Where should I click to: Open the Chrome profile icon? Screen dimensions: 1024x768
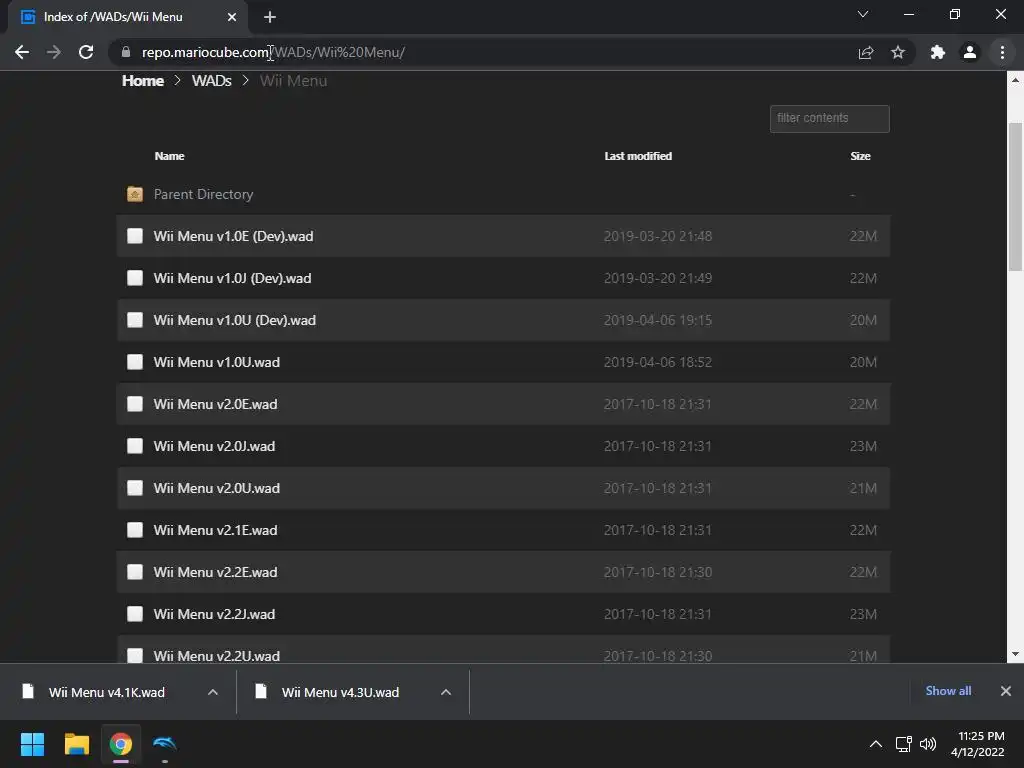click(x=970, y=52)
